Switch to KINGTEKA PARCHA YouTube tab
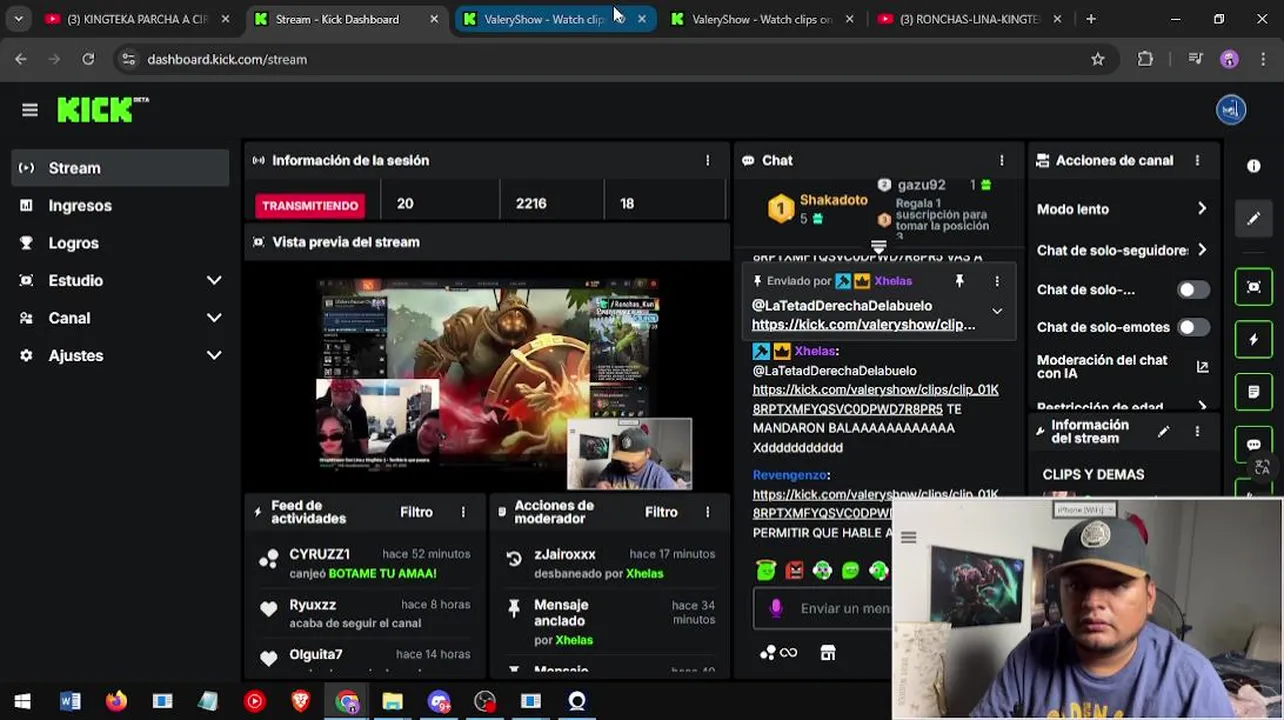This screenshot has width=1284, height=720. click(x=136, y=19)
